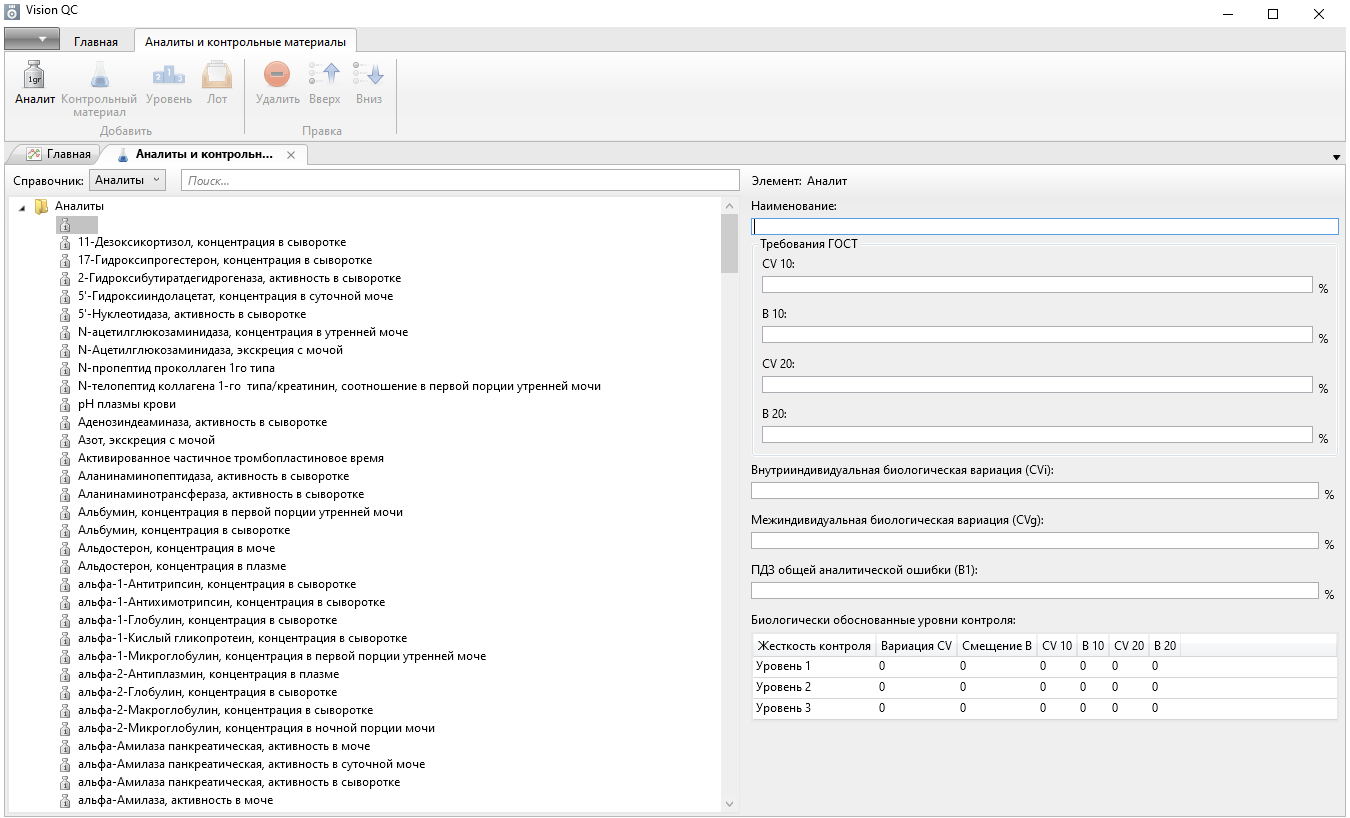The image size is (1350, 818).
Task: Select N-телопептид коллагена 1-го типа/креатинин row
Action: [x=339, y=386]
